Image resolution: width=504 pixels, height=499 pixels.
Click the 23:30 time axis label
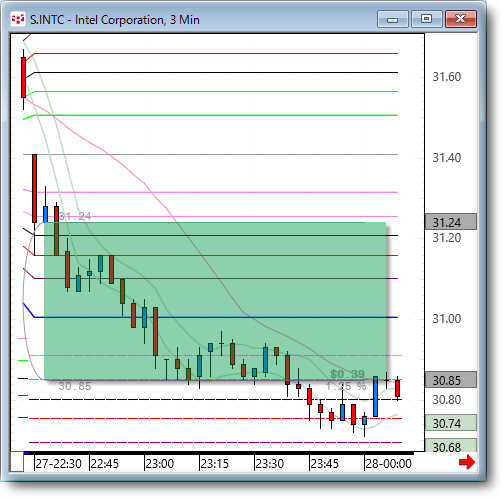point(270,464)
